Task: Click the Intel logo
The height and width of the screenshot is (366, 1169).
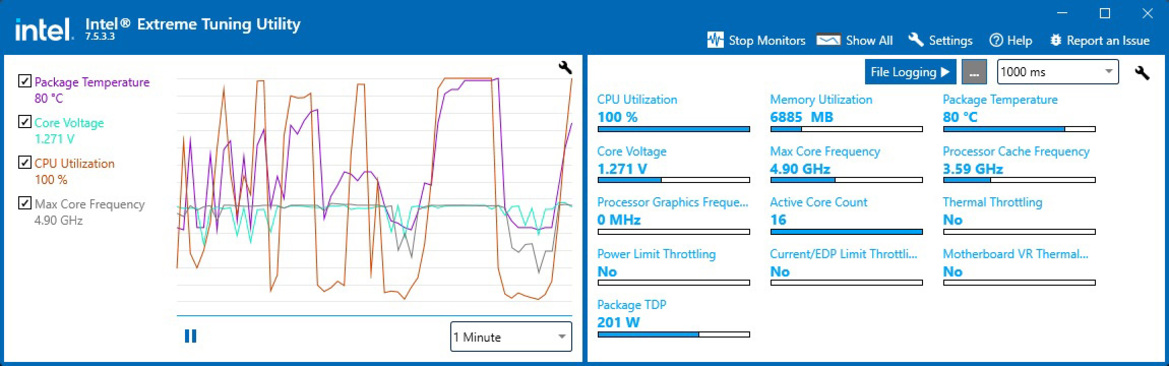Action: [x=44, y=30]
